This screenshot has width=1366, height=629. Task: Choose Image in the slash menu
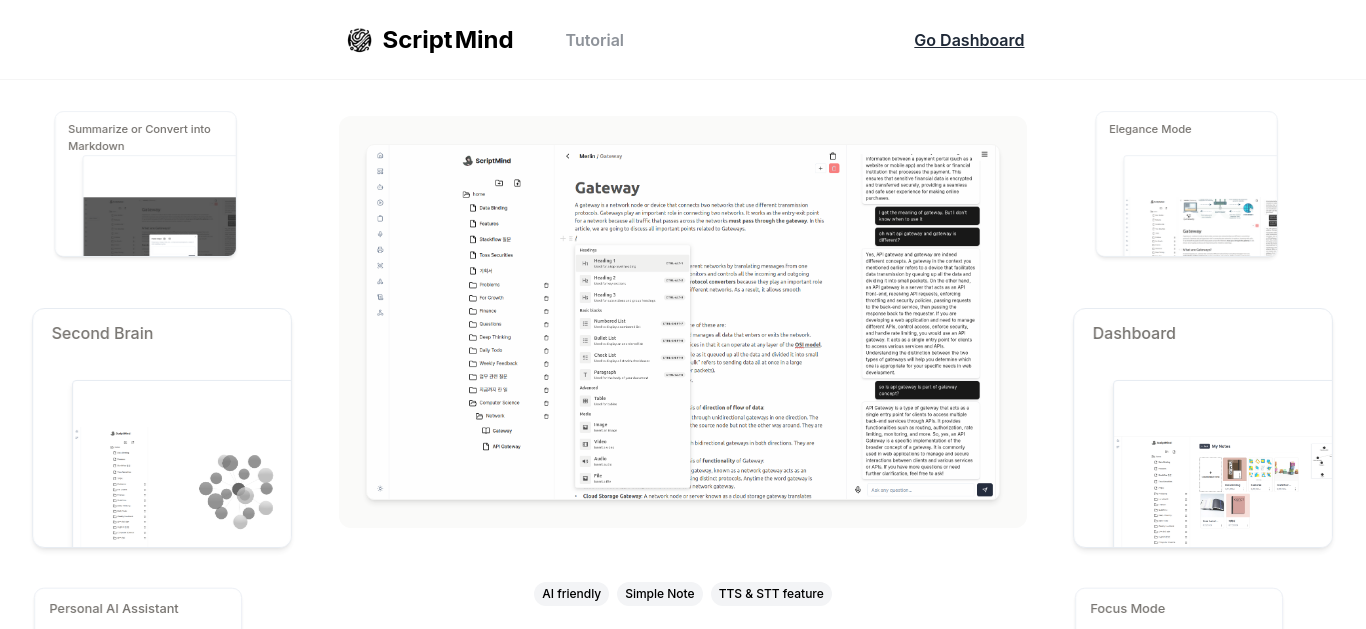633,426
